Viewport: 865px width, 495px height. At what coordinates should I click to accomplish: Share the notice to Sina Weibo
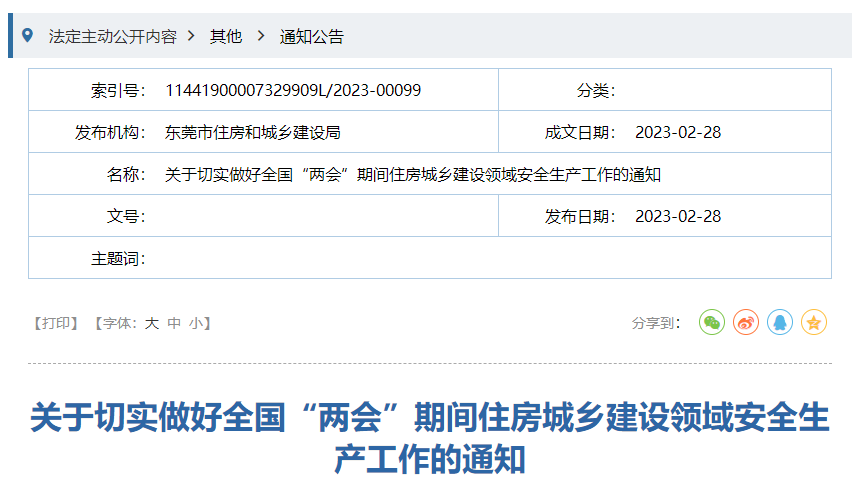(746, 323)
